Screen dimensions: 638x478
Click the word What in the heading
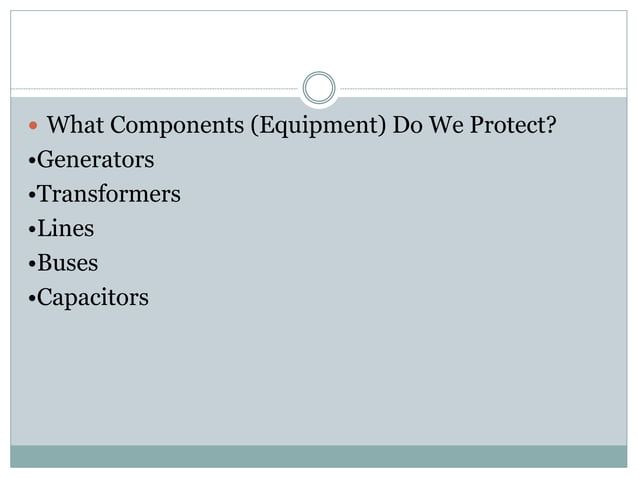75,124
